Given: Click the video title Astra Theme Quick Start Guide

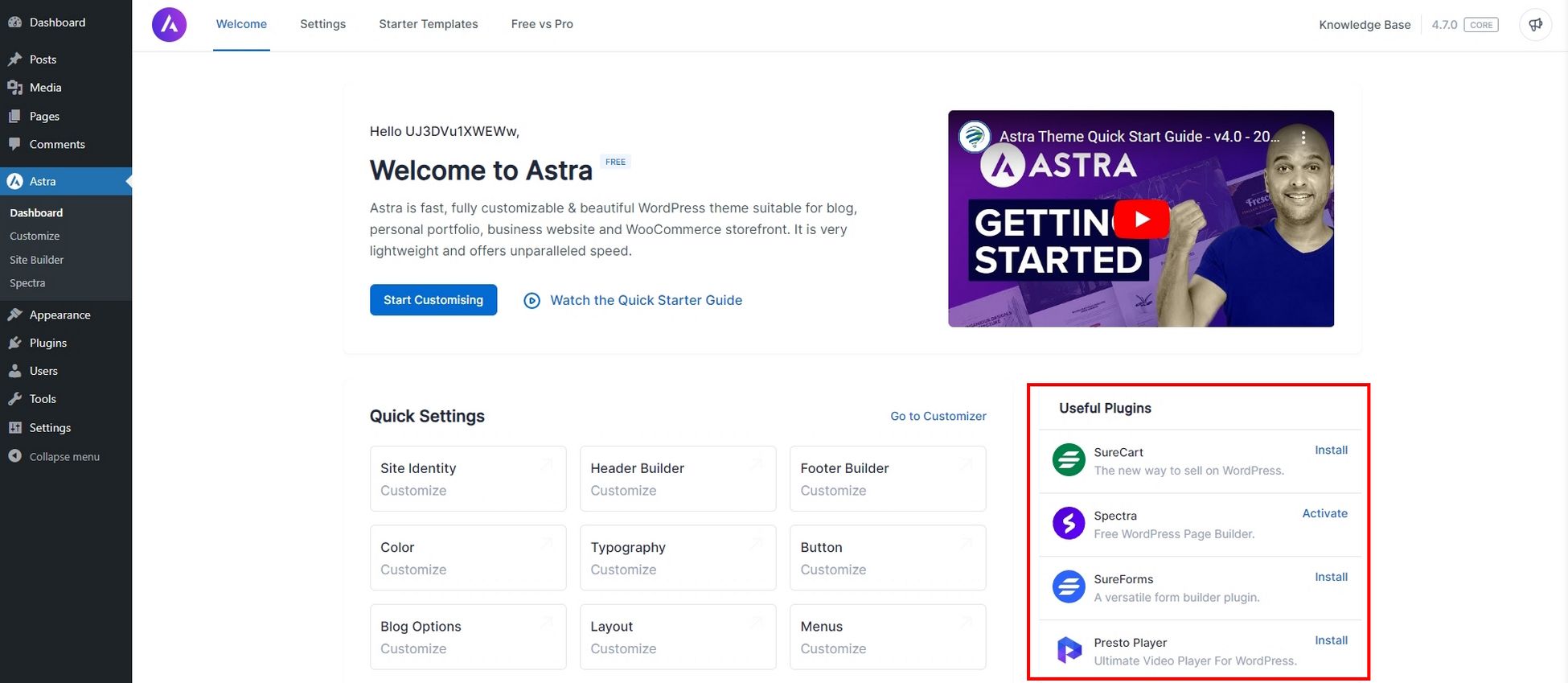Looking at the screenshot, I should click(1140, 137).
